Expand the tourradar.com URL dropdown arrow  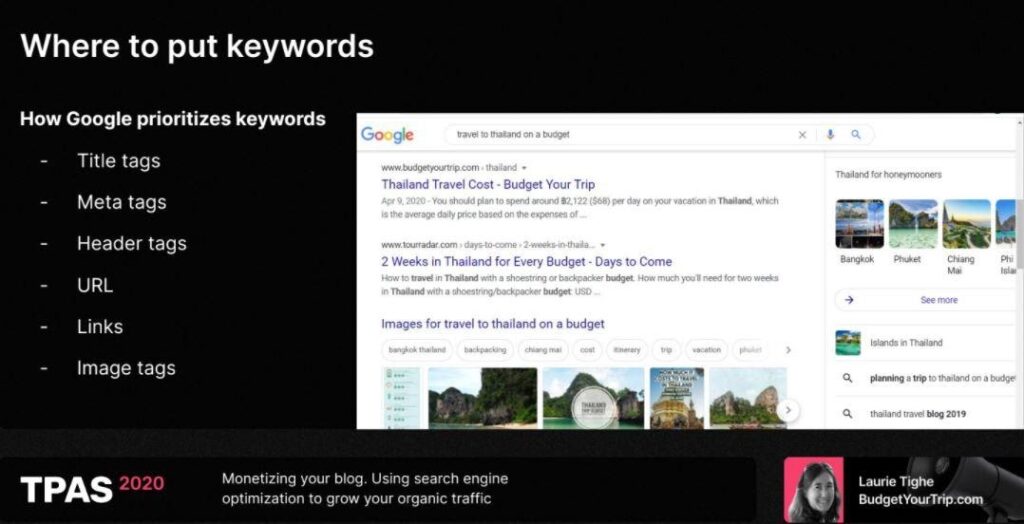(x=602, y=244)
